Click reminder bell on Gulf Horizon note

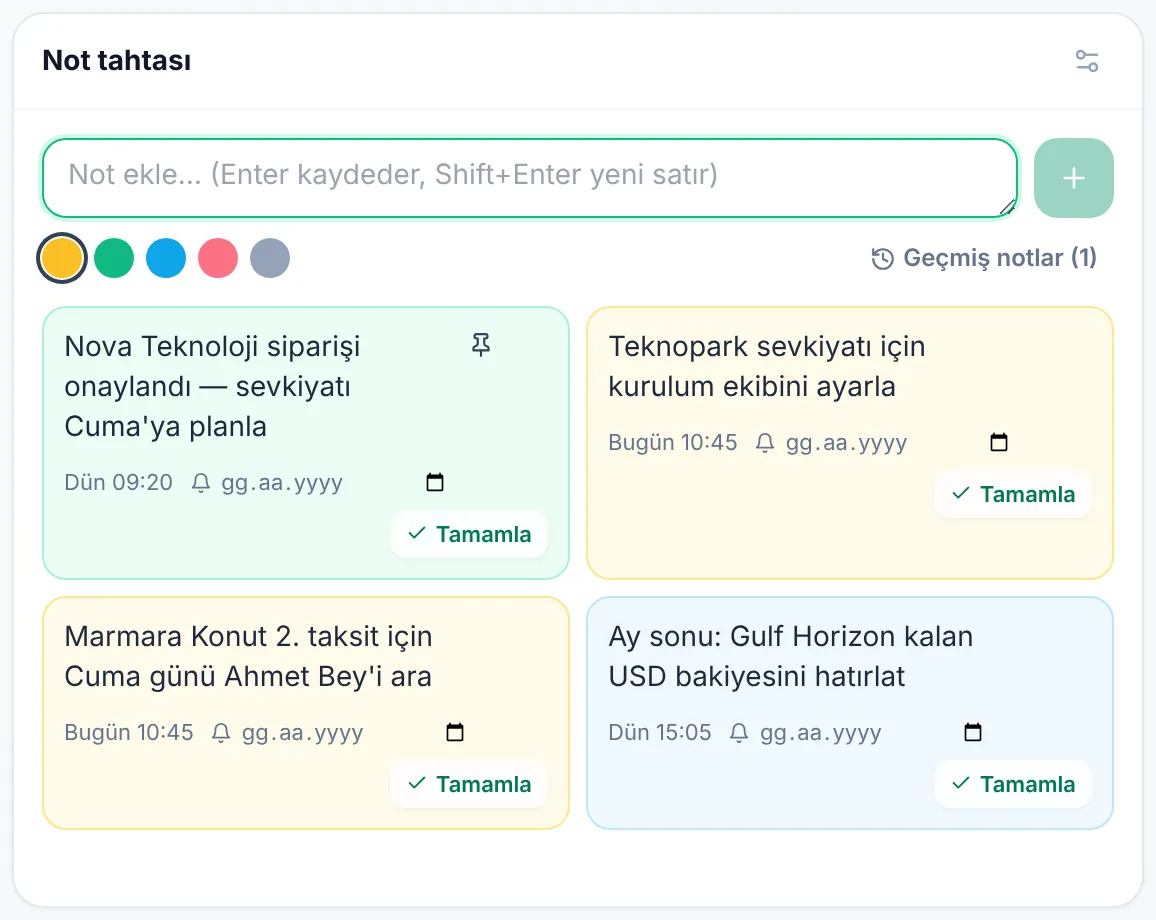pos(739,733)
